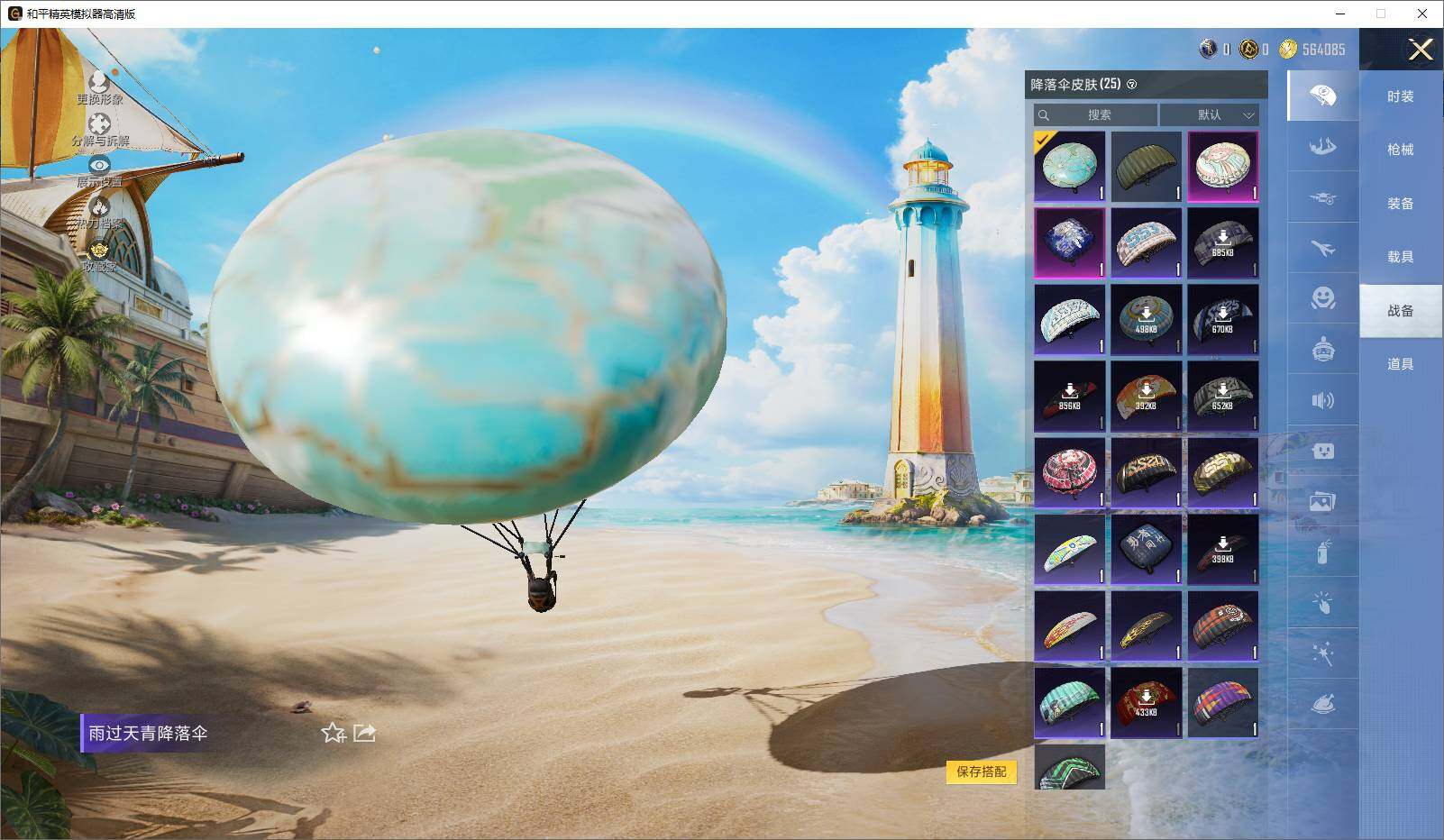Image resolution: width=1444 pixels, height=840 pixels.
Task: Toggle the 展示设置 eye icon
Action: click(x=99, y=165)
